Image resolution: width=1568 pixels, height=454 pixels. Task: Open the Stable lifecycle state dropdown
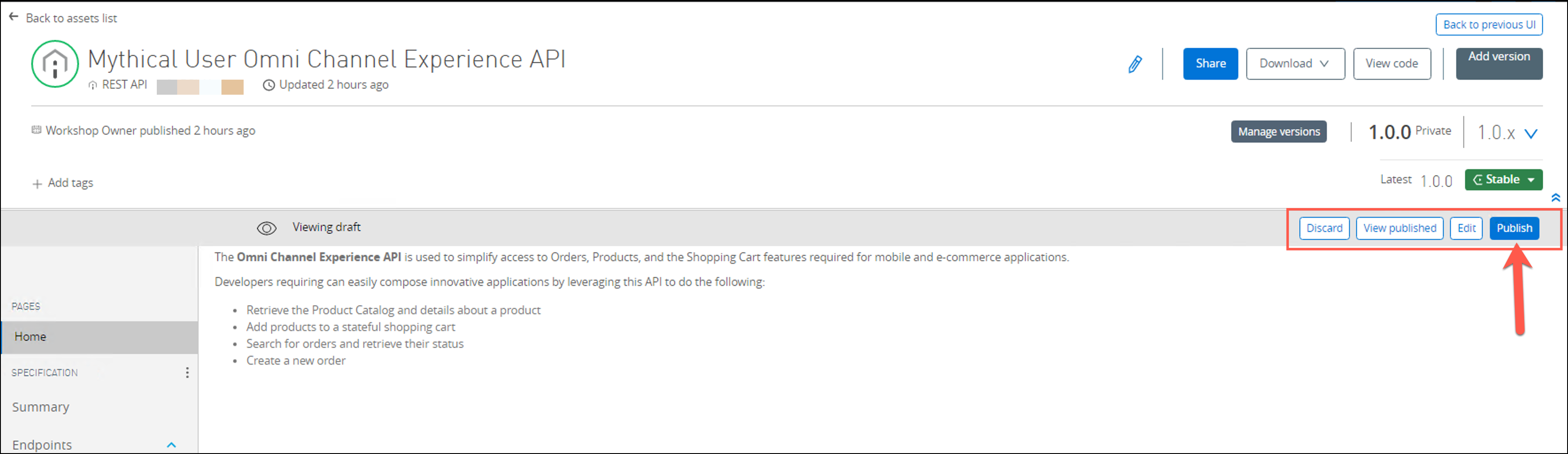[x=1503, y=180]
